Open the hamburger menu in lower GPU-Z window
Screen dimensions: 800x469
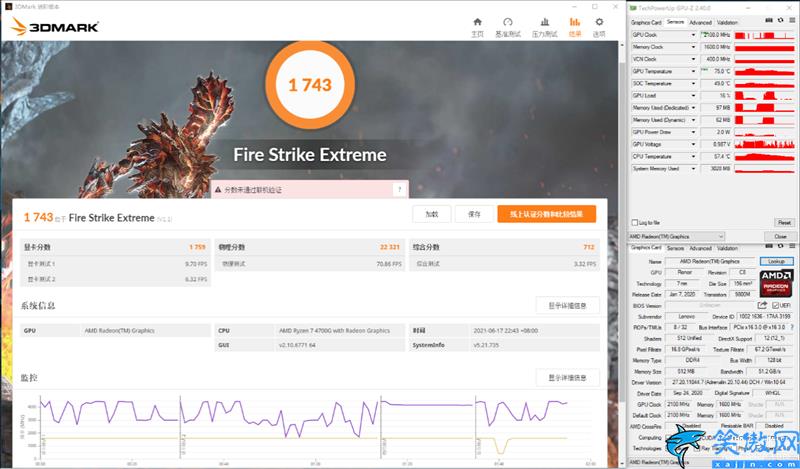tap(792, 246)
